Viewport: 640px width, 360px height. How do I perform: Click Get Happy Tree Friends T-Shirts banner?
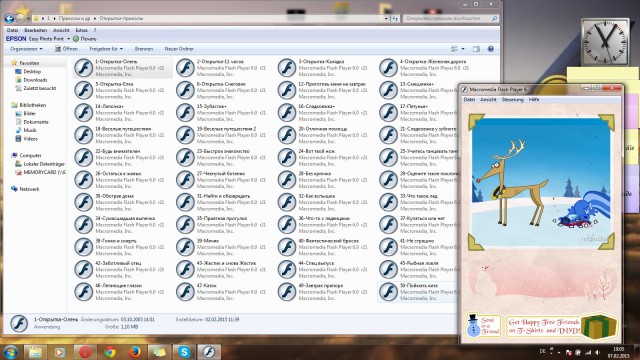point(561,326)
